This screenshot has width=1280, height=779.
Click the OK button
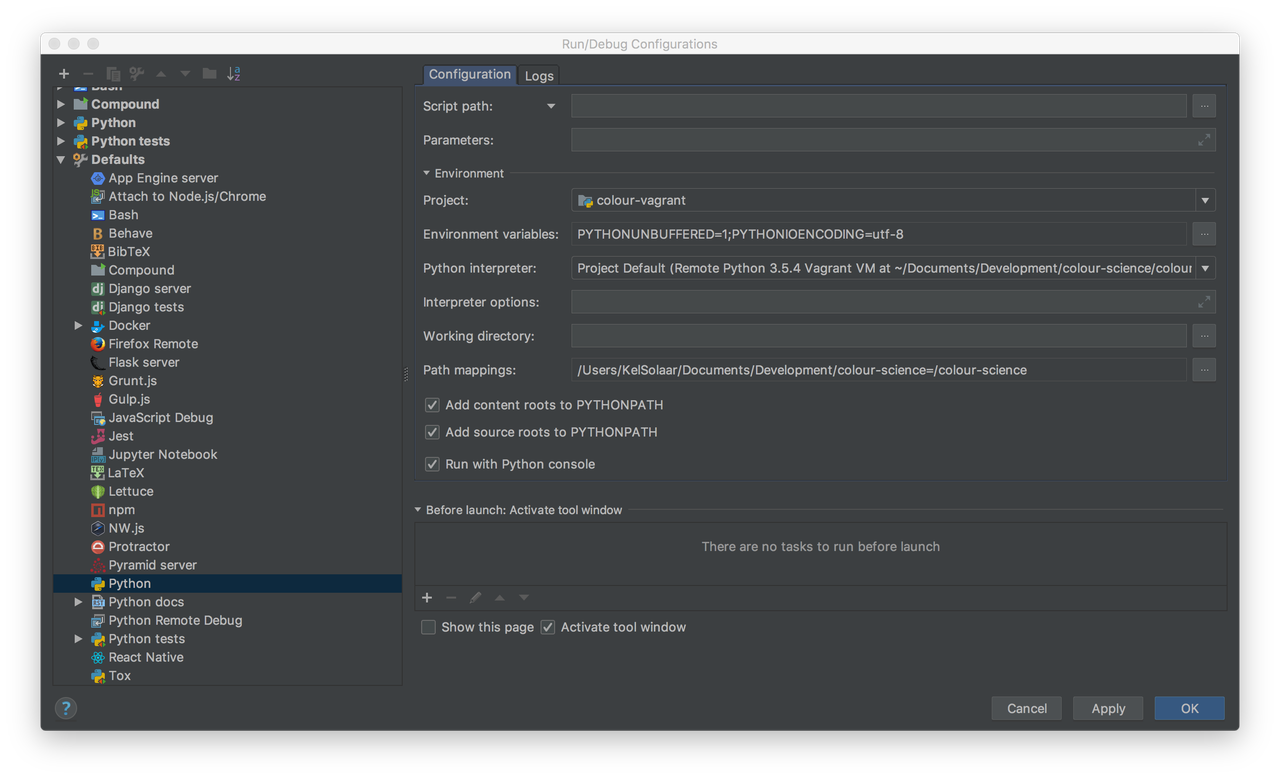(1189, 708)
